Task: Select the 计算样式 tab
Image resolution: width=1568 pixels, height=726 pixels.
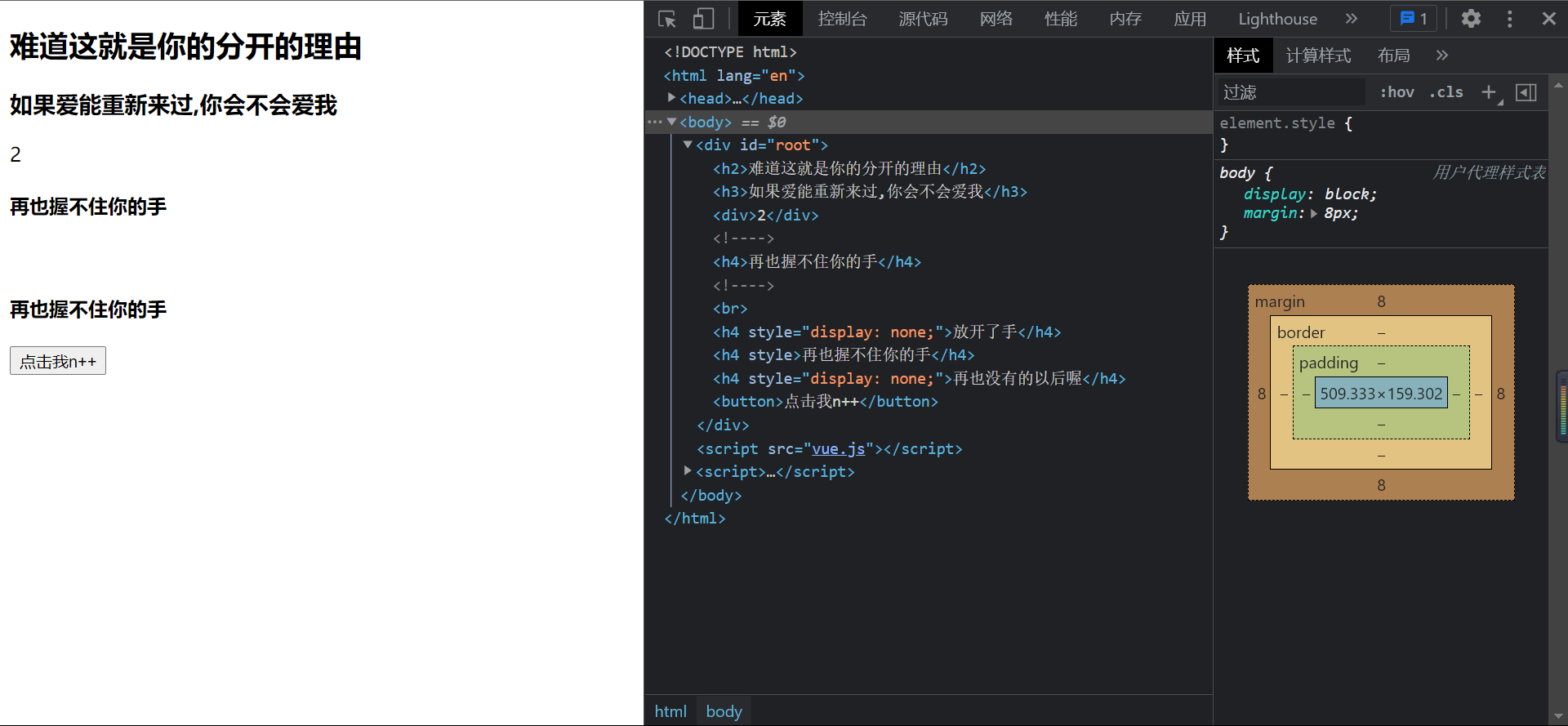Action: (x=1318, y=56)
